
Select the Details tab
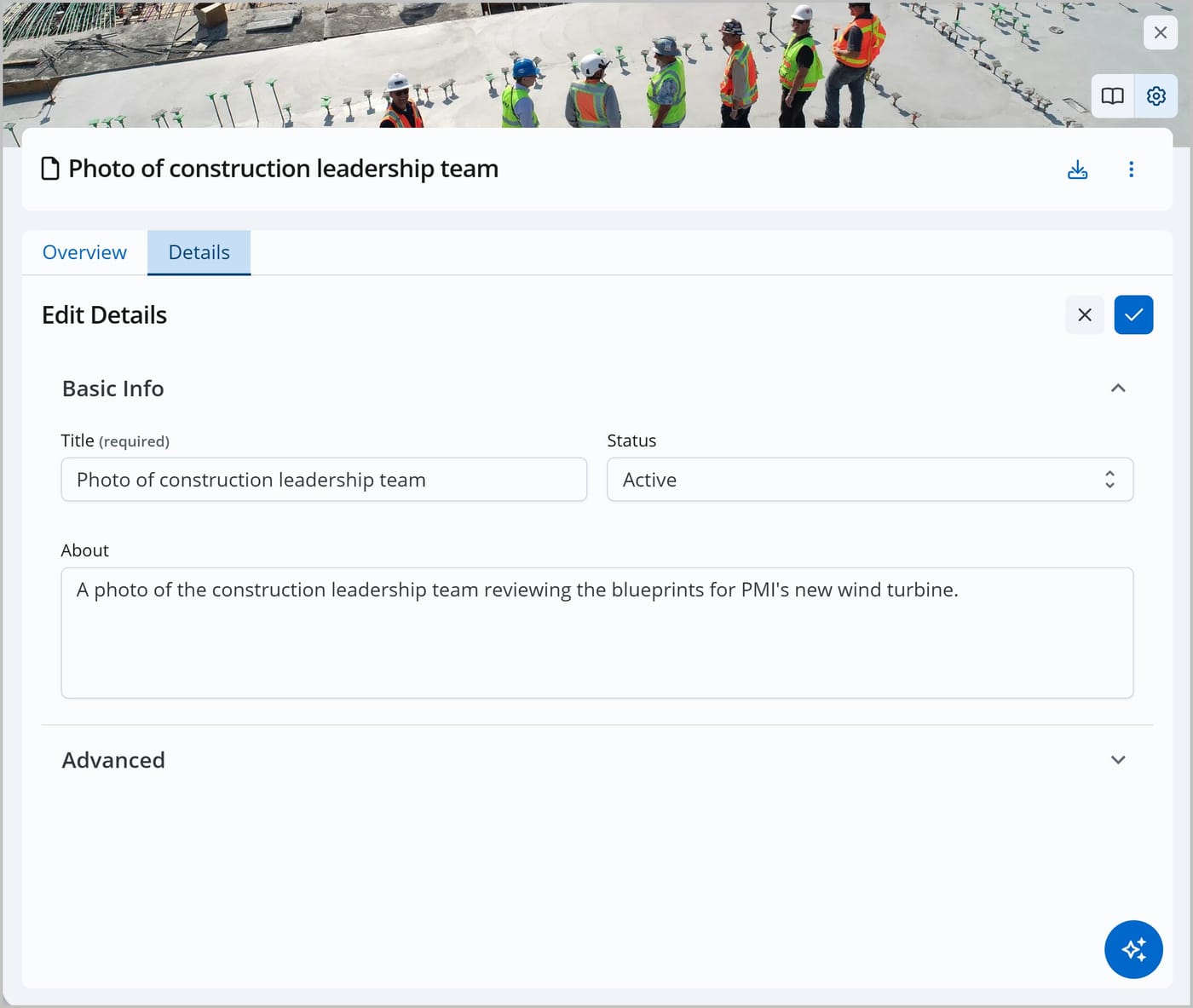pos(199,252)
